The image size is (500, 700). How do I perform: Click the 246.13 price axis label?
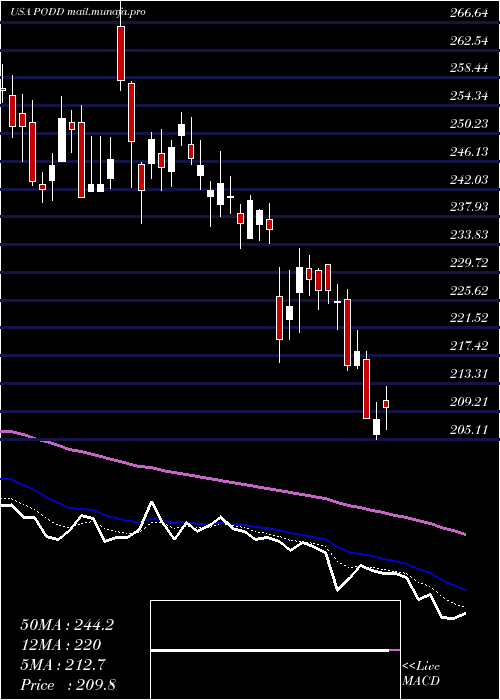pos(468,152)
